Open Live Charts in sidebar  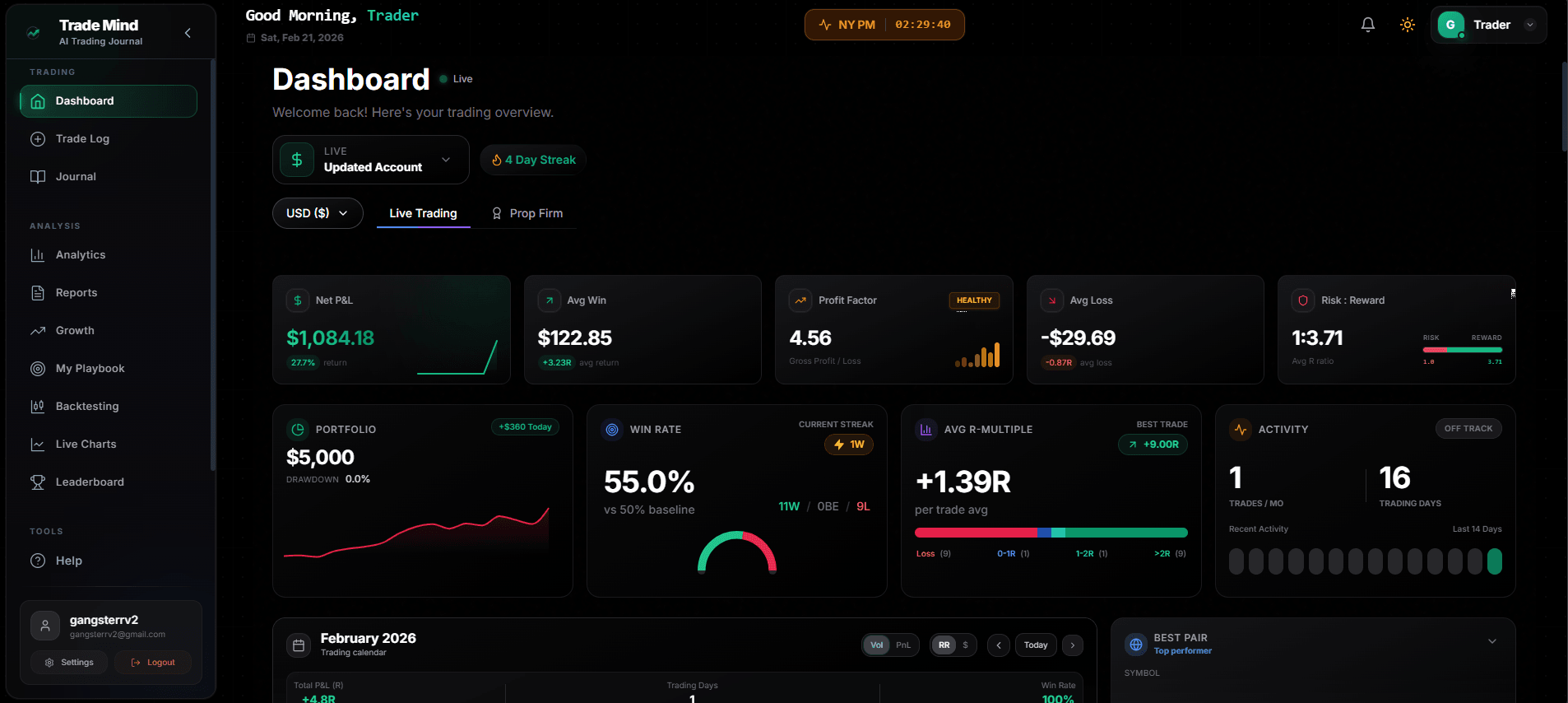[x=86, y=445]
